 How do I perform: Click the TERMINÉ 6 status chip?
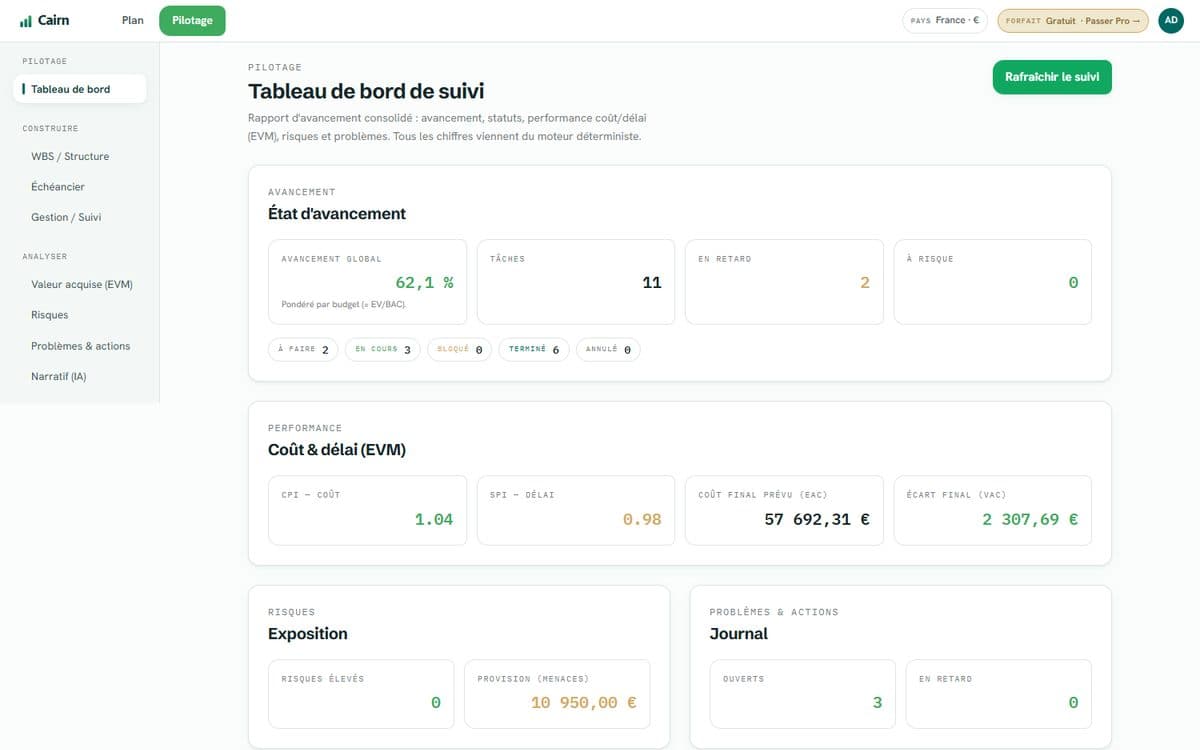point(534,350)
